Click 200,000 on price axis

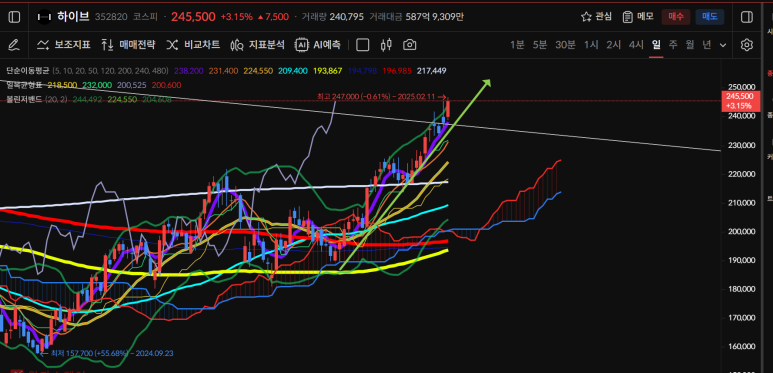coord(740,232)
